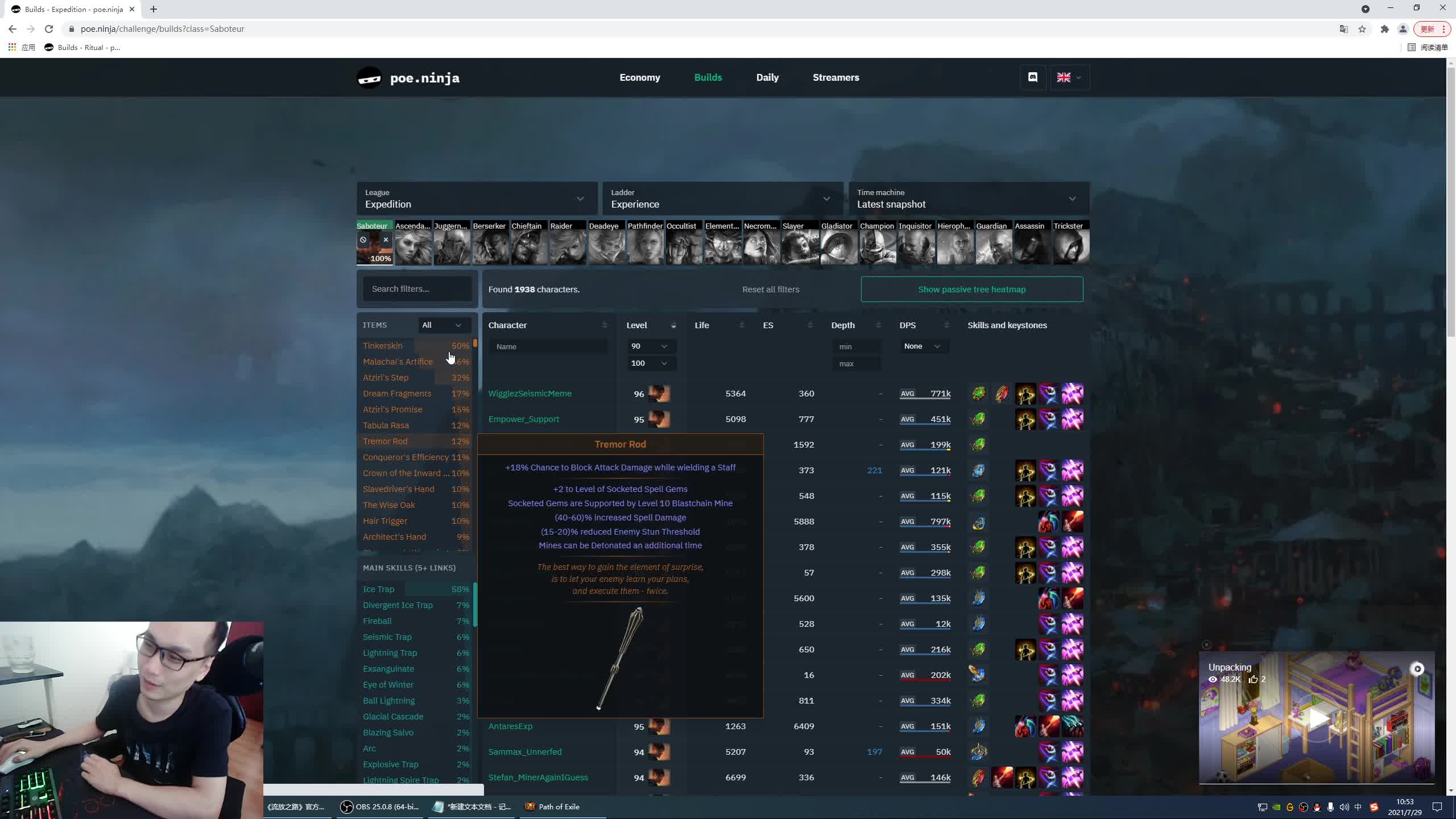The width and height of the screenshot is (1456, 819).
Task: Click Reset all filters button
Action: (x=771, y=289)
